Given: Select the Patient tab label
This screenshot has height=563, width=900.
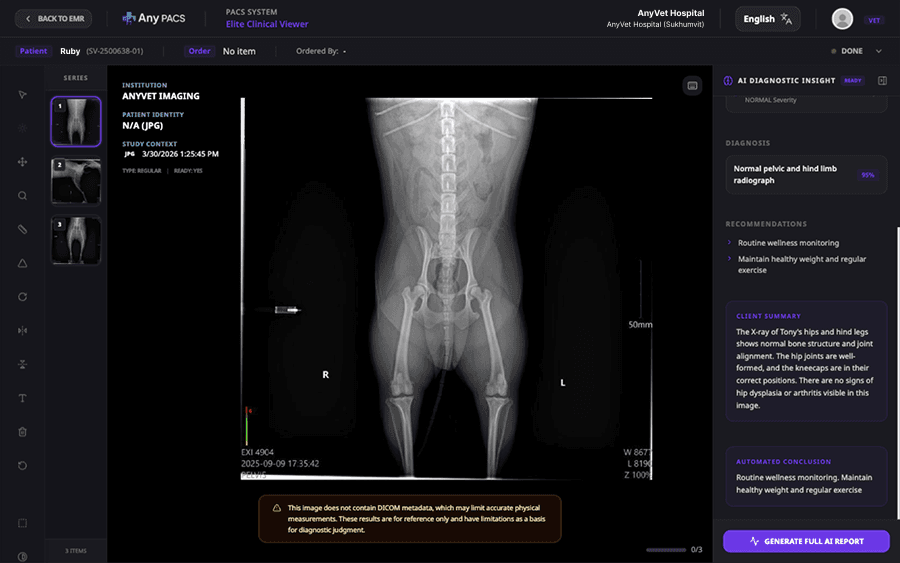Looking at the screenshot, I should tap(34, 51).
